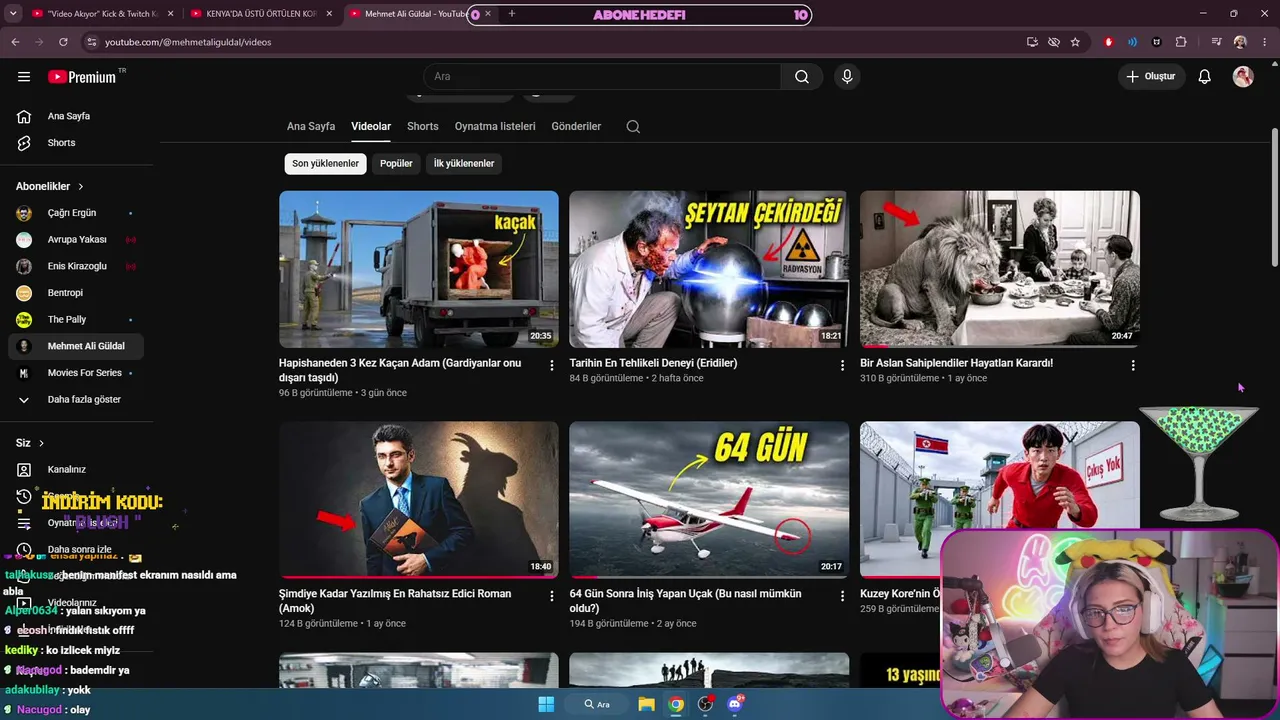The image size is (1280, 720).
Task: Go back with the browser back arrow
Action: pos(15,42)
